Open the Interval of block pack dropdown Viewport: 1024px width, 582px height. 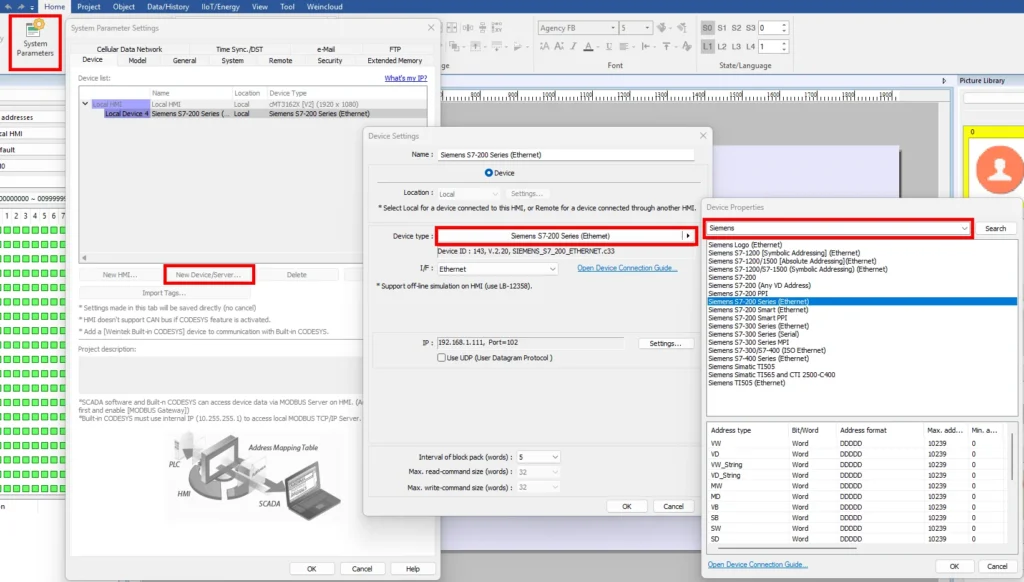click(554, 457)
